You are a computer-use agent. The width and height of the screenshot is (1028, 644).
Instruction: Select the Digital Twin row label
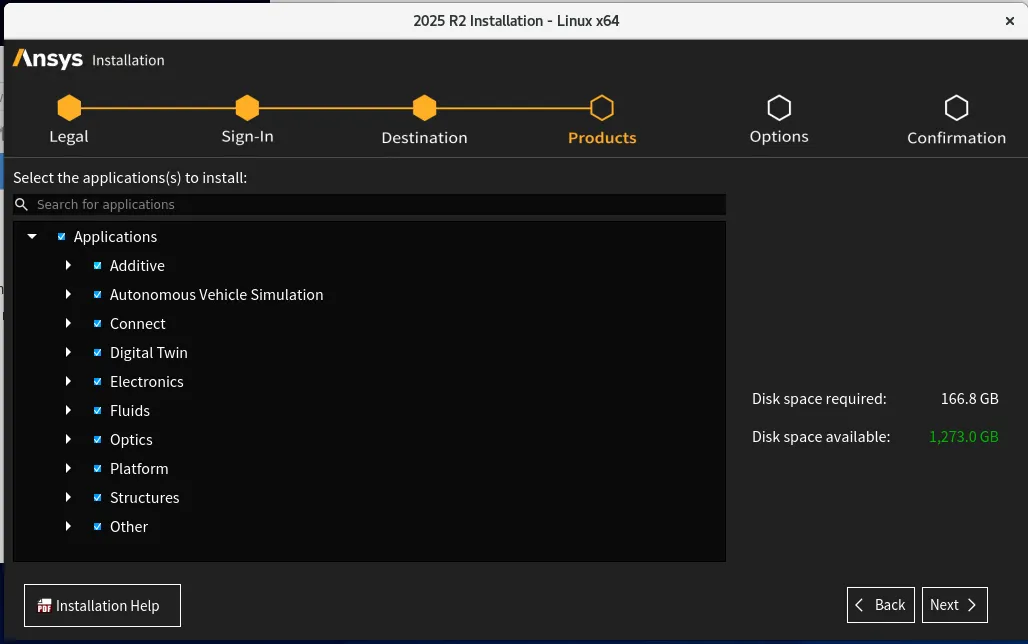click(149, 353)
